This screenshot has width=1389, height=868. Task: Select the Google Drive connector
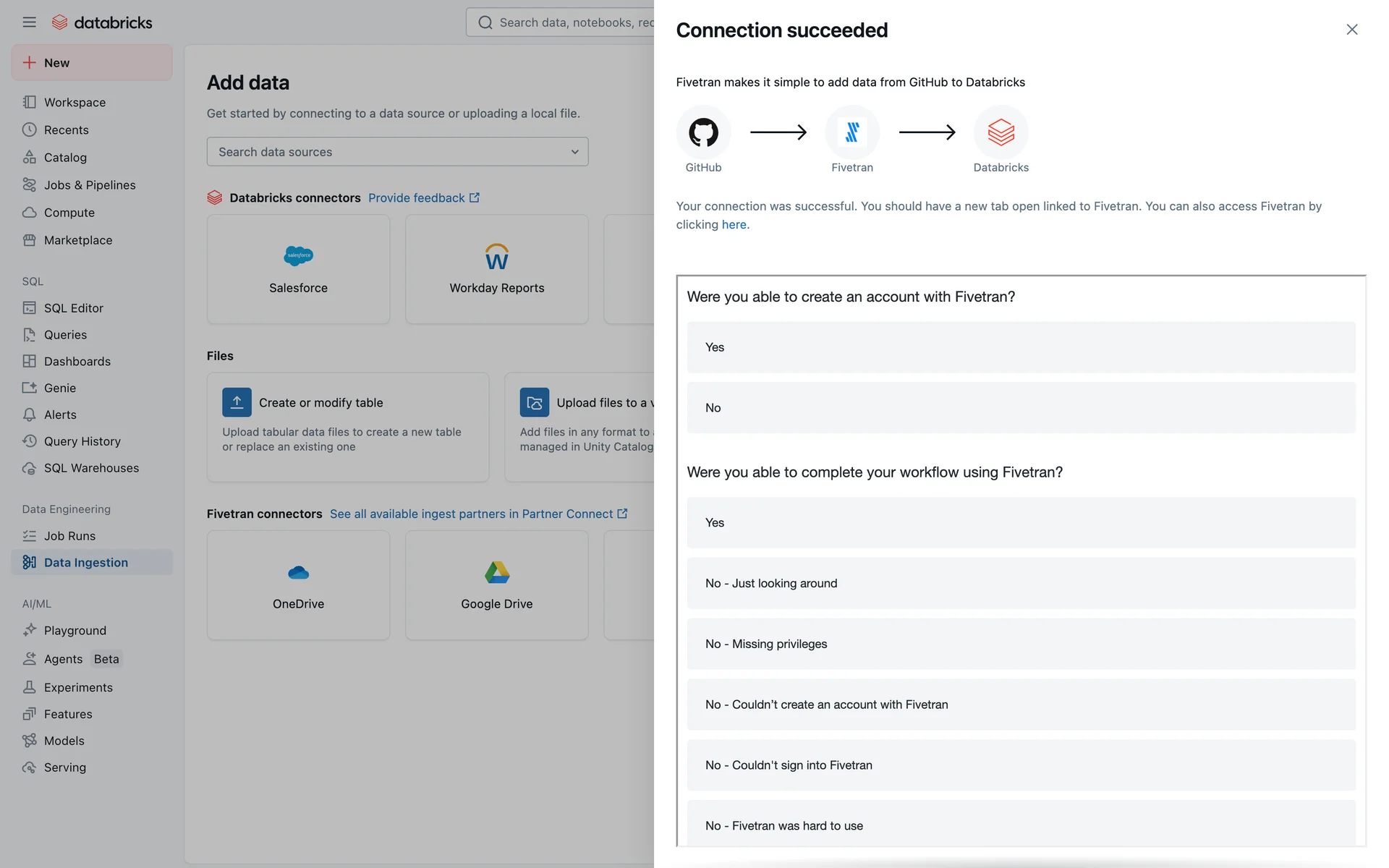click(496, 584)
